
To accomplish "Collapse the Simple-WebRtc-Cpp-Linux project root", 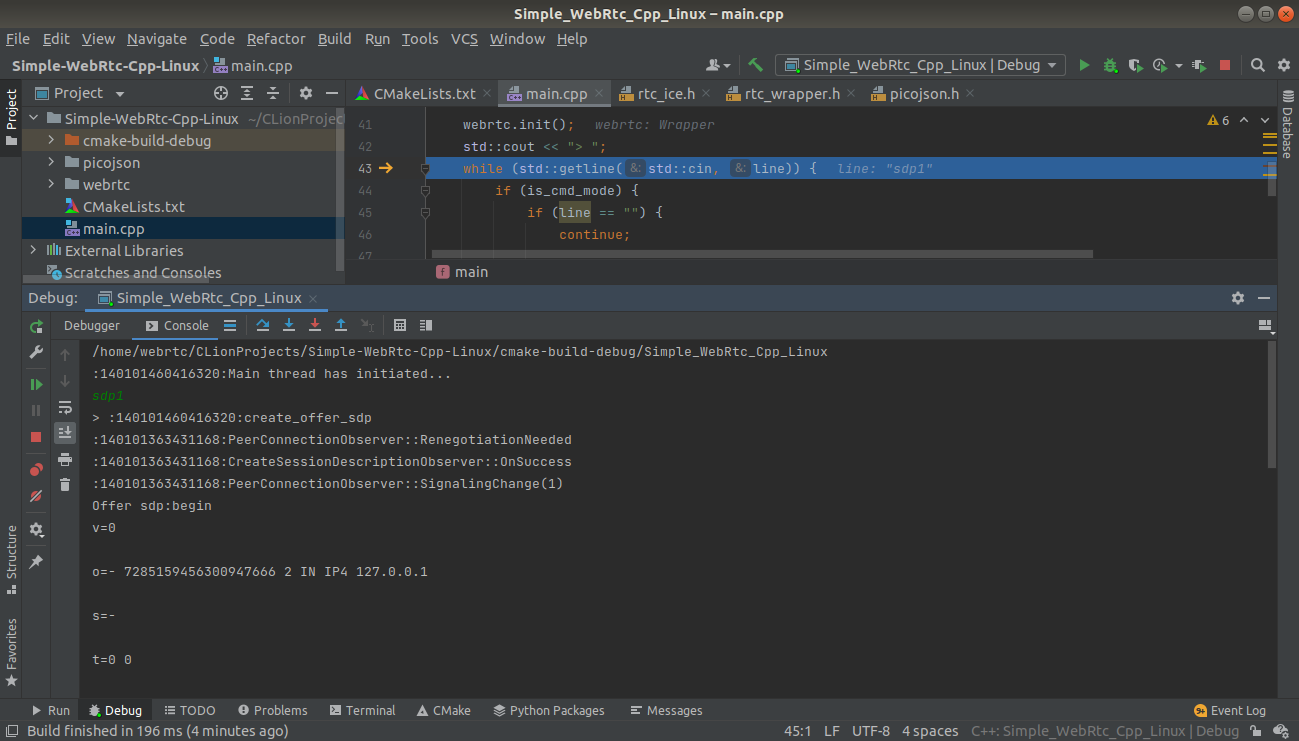I will tap(33, 119).
